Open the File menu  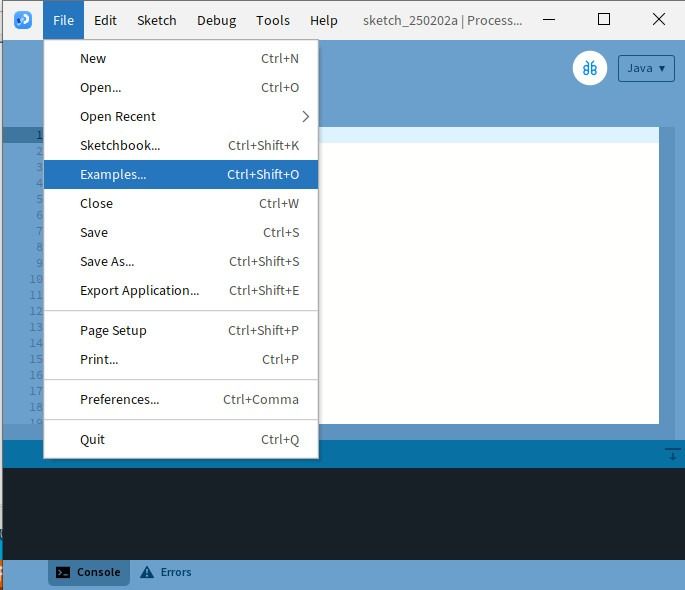[63, 20]
